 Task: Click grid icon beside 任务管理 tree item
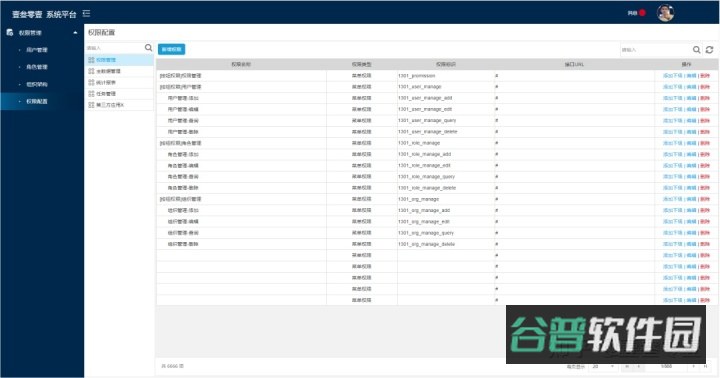tap(91, 94)
